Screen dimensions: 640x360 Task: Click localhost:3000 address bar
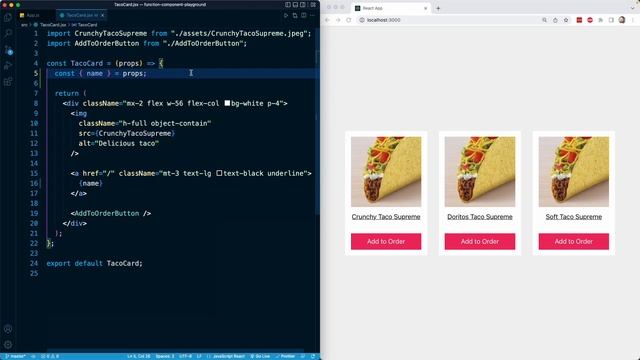(449, 20)
